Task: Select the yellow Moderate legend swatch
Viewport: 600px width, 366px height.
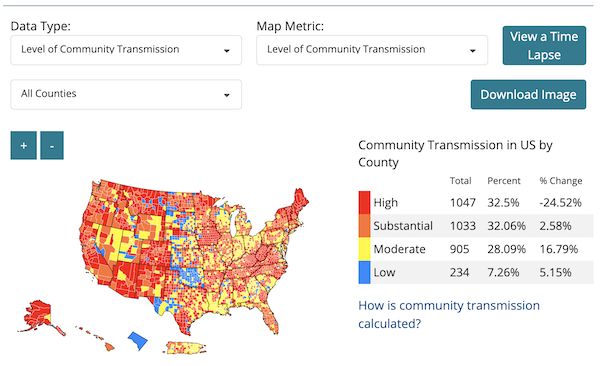Action: pyautogui.click(x=364, y=249)
